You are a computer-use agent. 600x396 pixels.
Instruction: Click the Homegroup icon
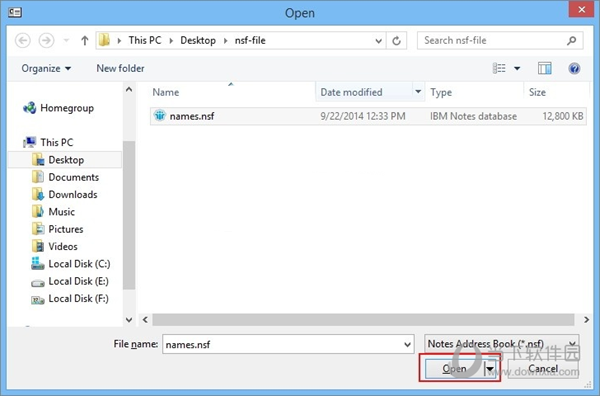point(29,108)
